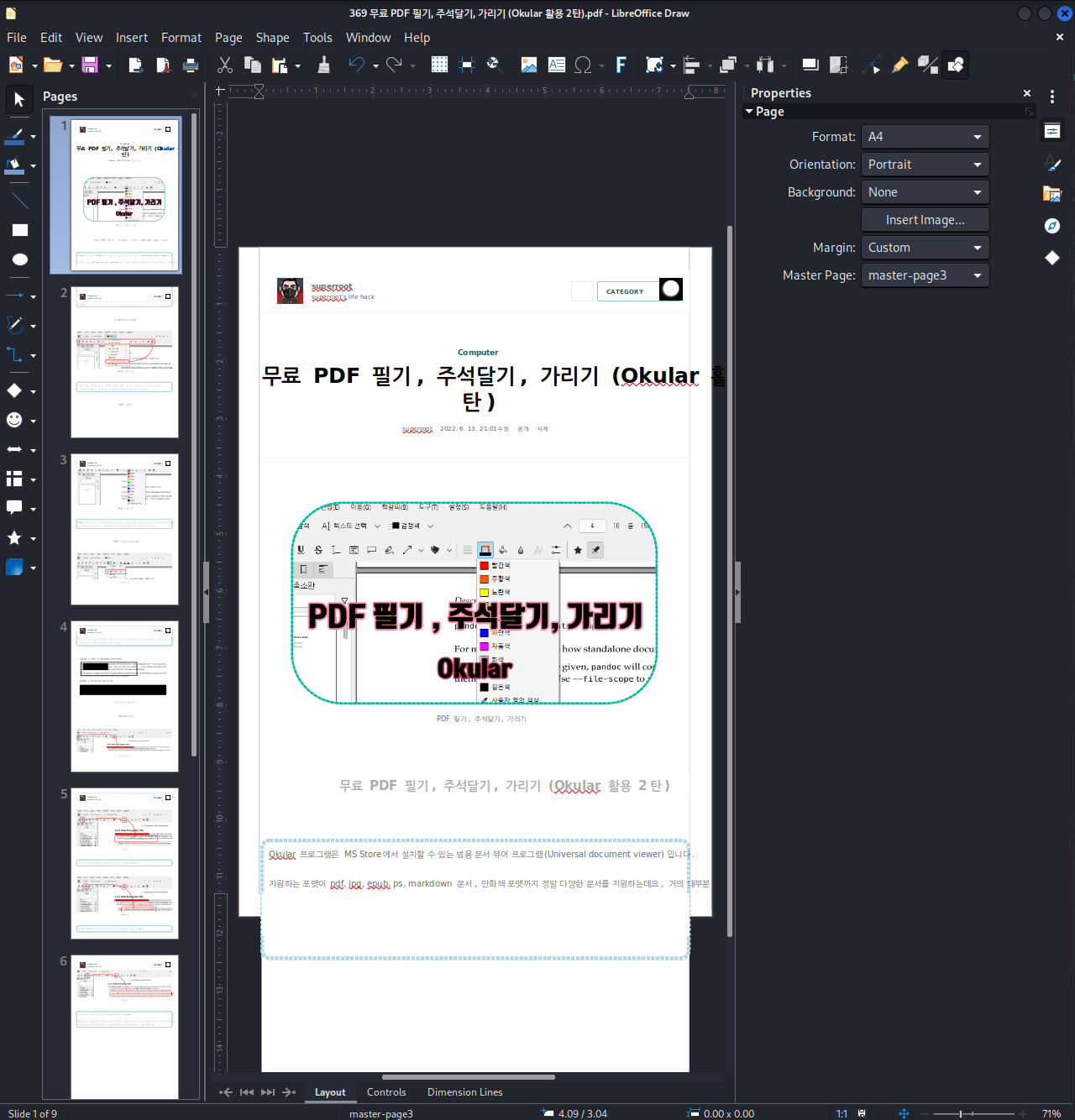Open the Line Color dropdown arrow
Image resolution: width=1075 pixels, height=1120 pixels.
point(33,136)
